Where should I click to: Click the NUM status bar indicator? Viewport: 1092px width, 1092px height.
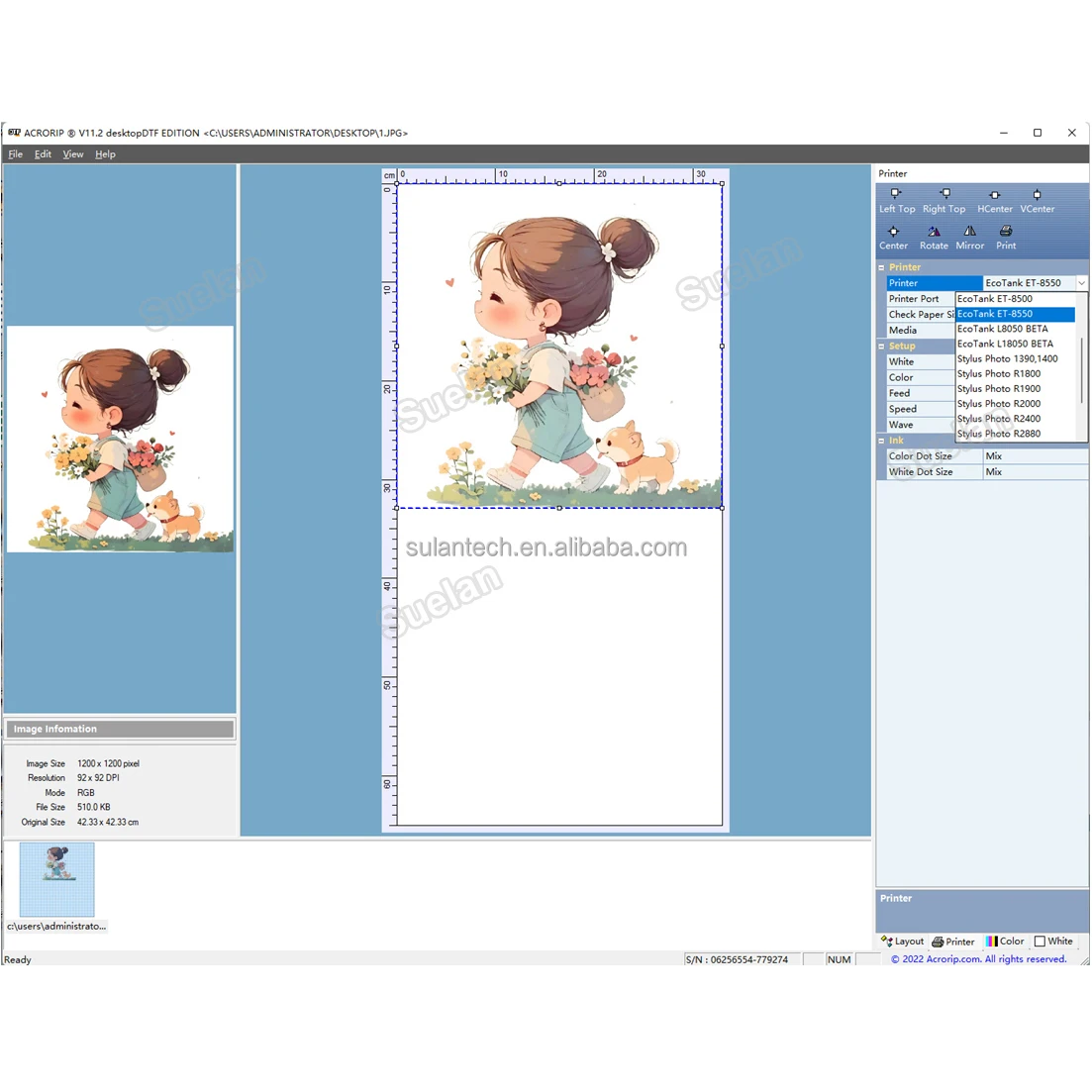point(839,959)
